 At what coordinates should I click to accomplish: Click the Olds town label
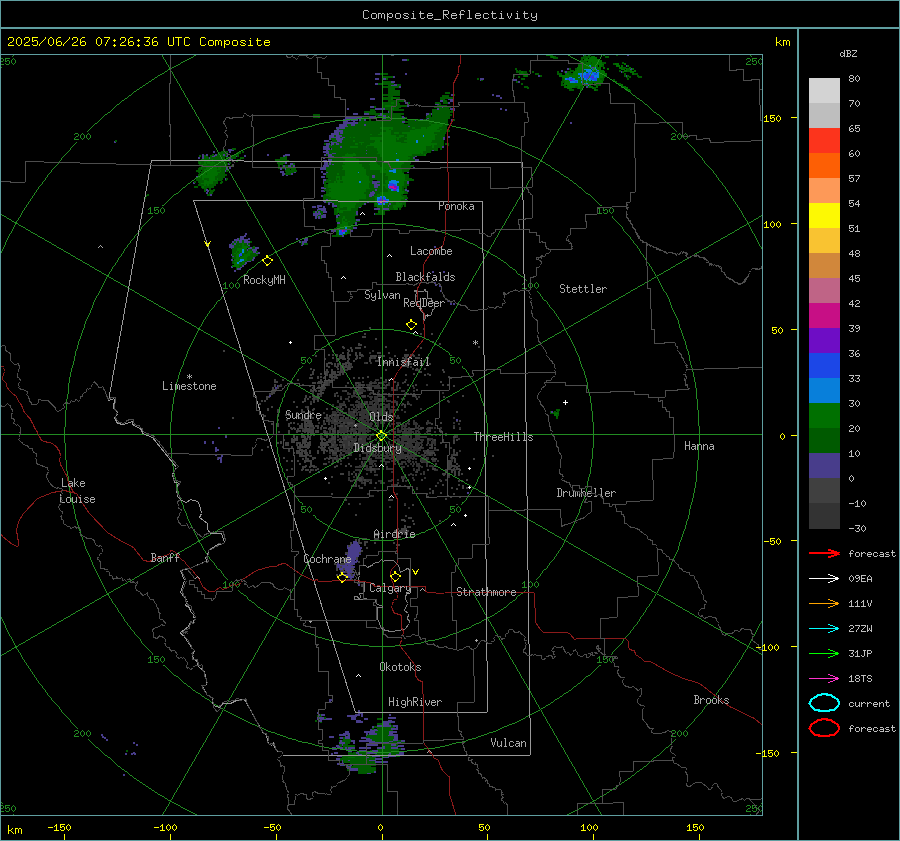tap(381, 417)
